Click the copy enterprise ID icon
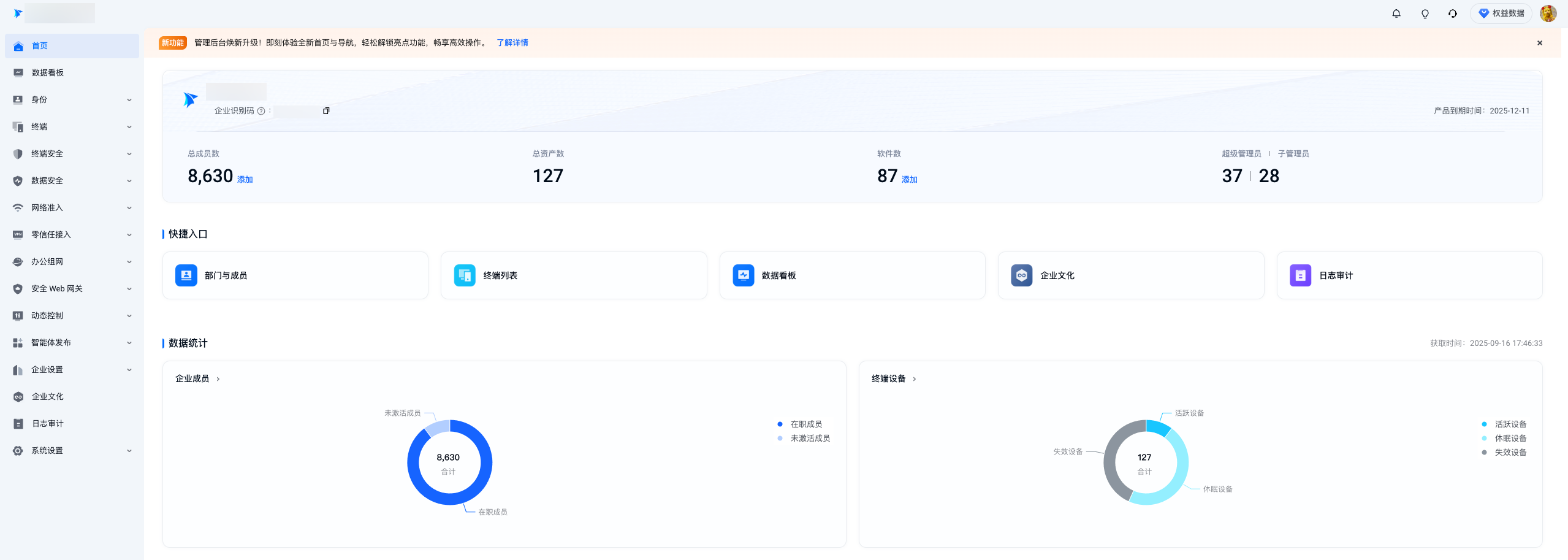1568x560 pixels. click(x=326, y=111)
